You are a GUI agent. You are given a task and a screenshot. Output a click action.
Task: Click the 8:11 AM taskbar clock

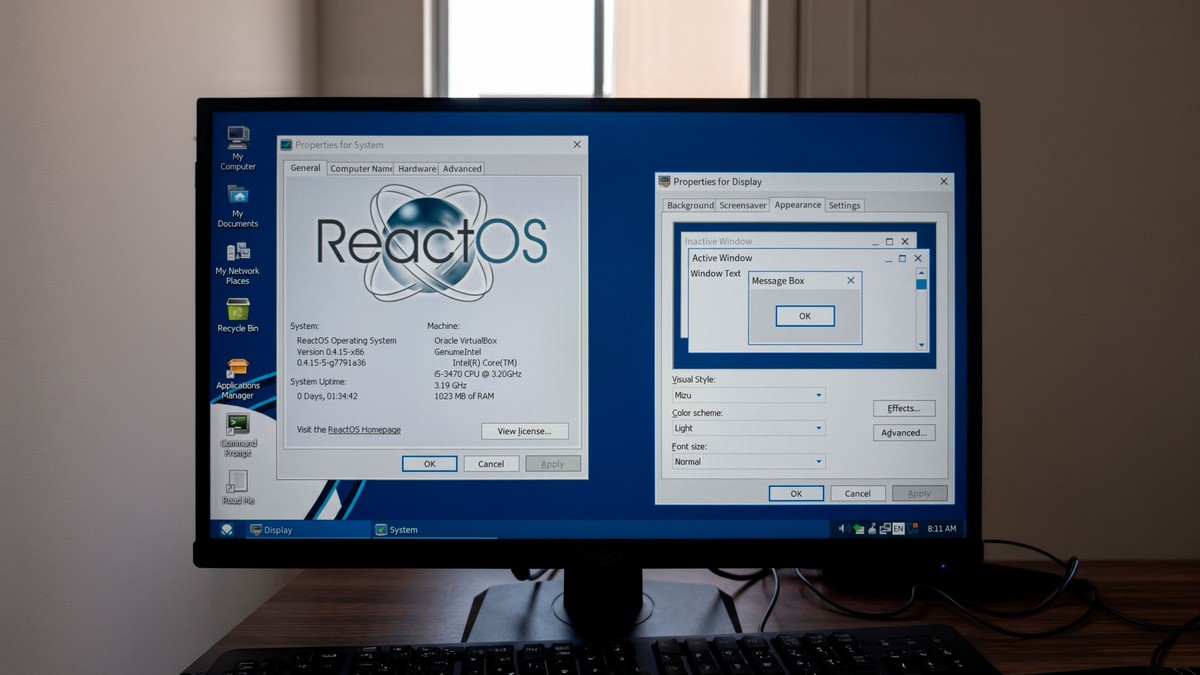point(942,528)
